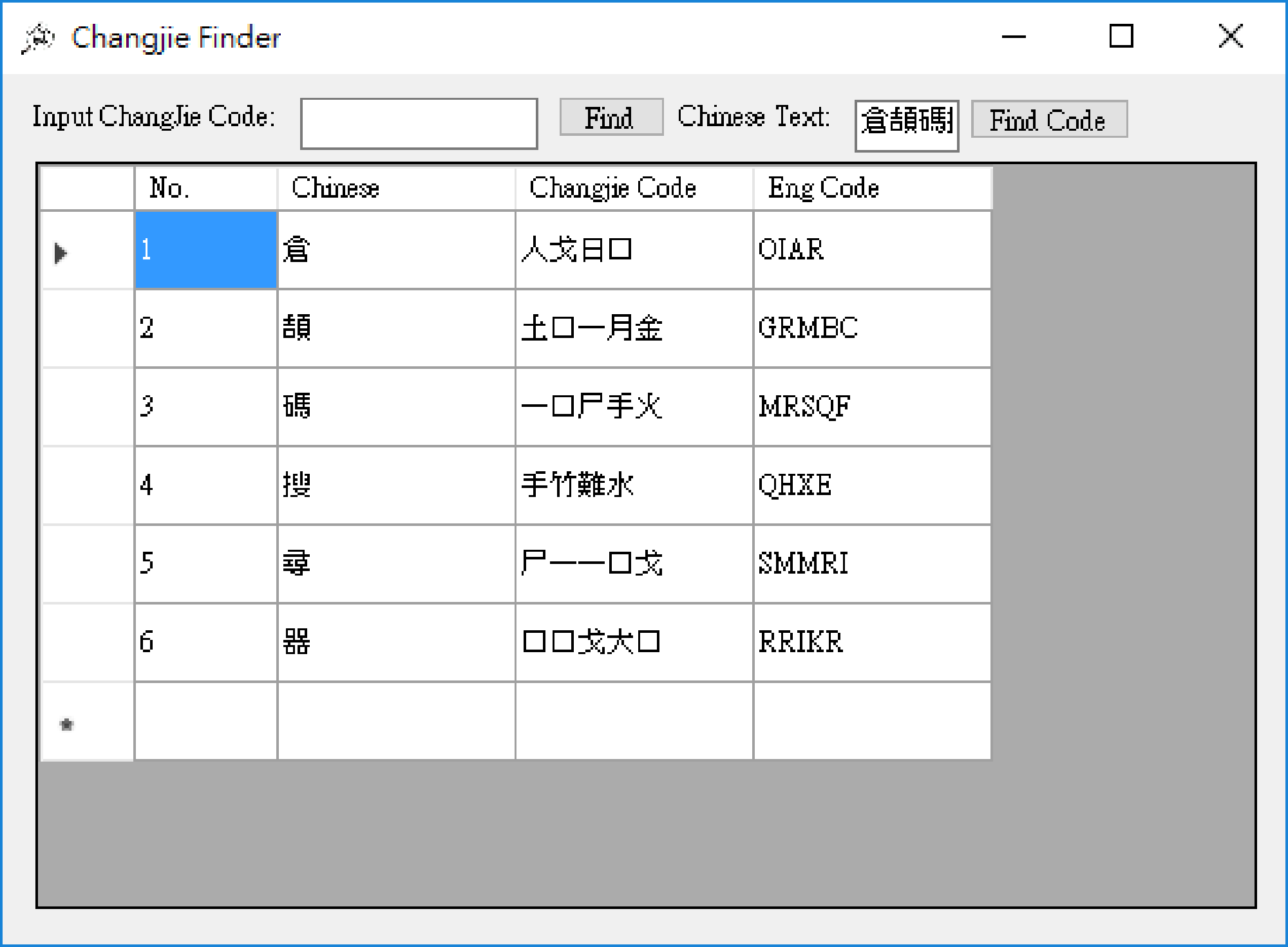This screenshot has height=947, width=1288.
Task: Click the Changjie Finder app icon in title bar
Action: coord(37,38)
